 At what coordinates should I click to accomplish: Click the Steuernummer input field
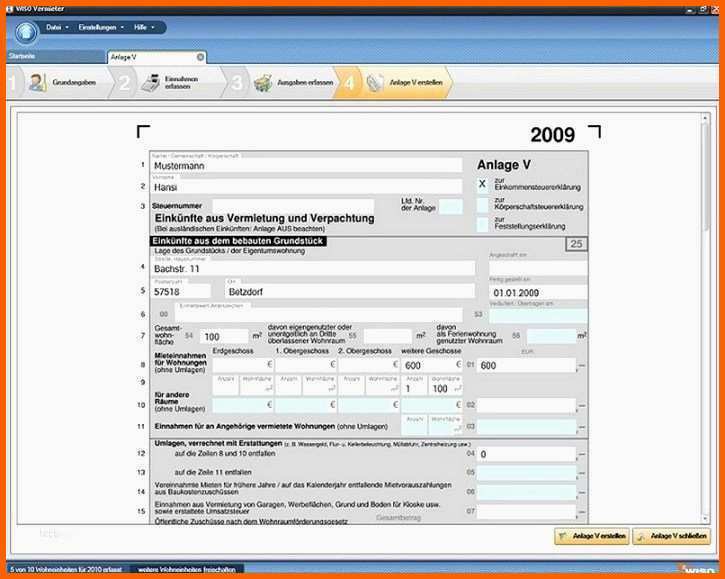293,206
